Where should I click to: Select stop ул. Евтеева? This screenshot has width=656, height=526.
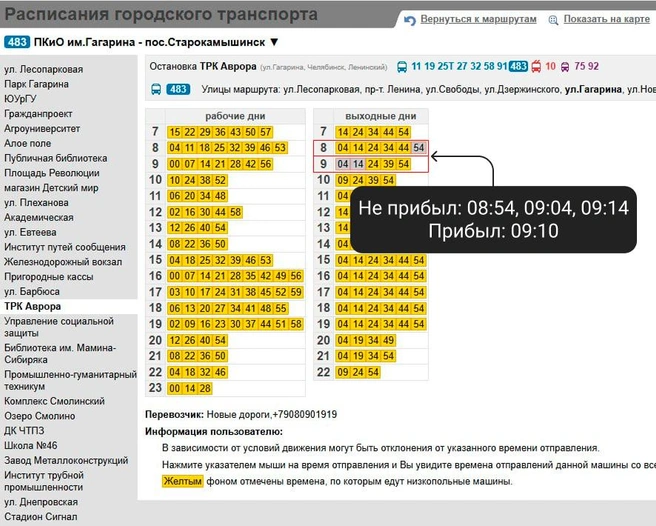tap(30, 232)
